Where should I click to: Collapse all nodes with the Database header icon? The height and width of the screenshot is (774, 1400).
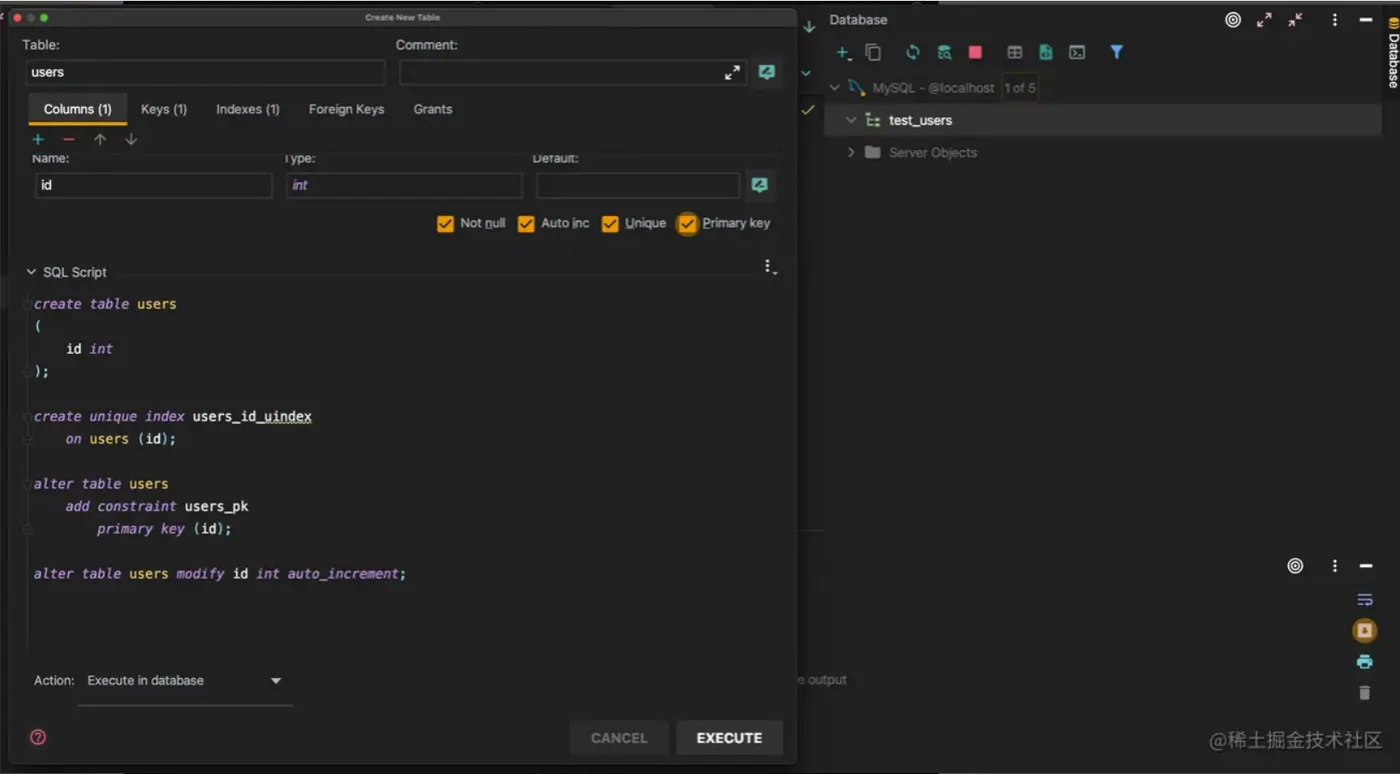(1295, 20)
